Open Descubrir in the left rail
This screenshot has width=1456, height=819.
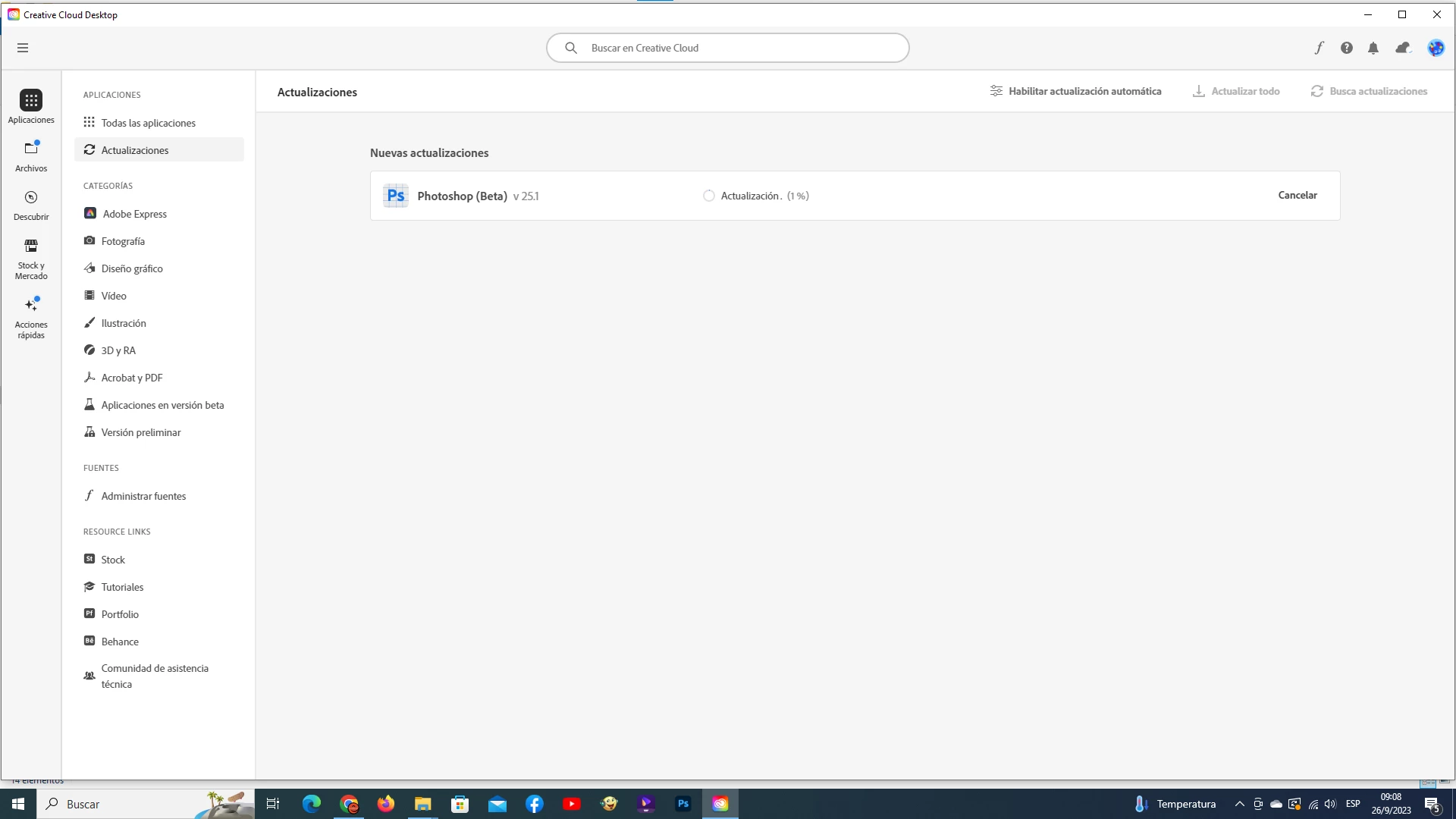[31, 205]
